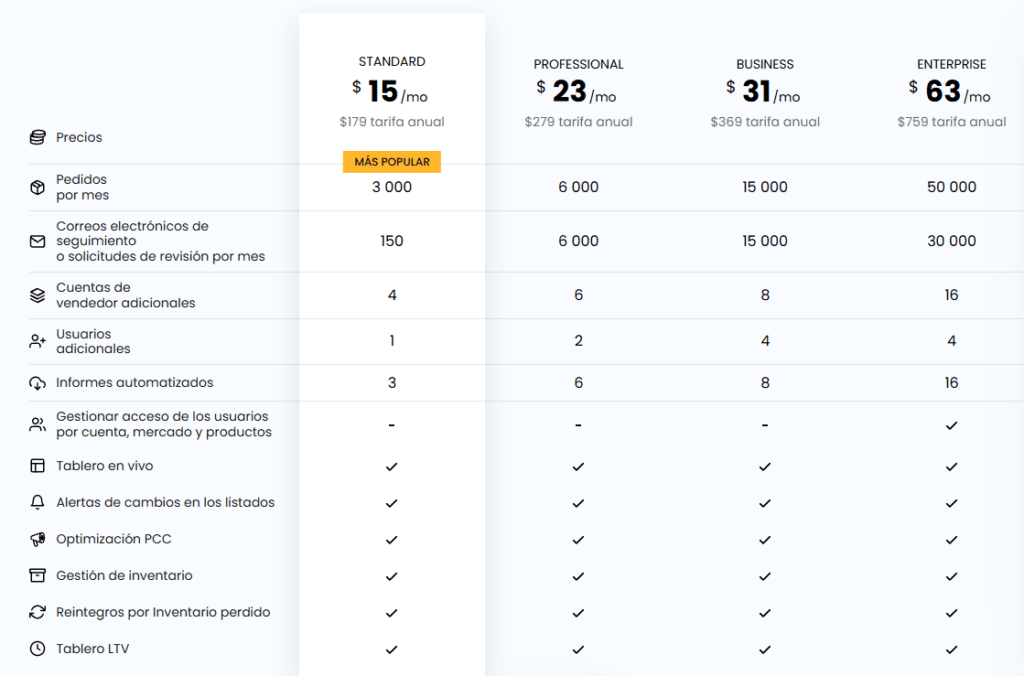Click the Informes automatizados clock icon
Viewport: 1024px width, 676px height.
tap(37, 382)
